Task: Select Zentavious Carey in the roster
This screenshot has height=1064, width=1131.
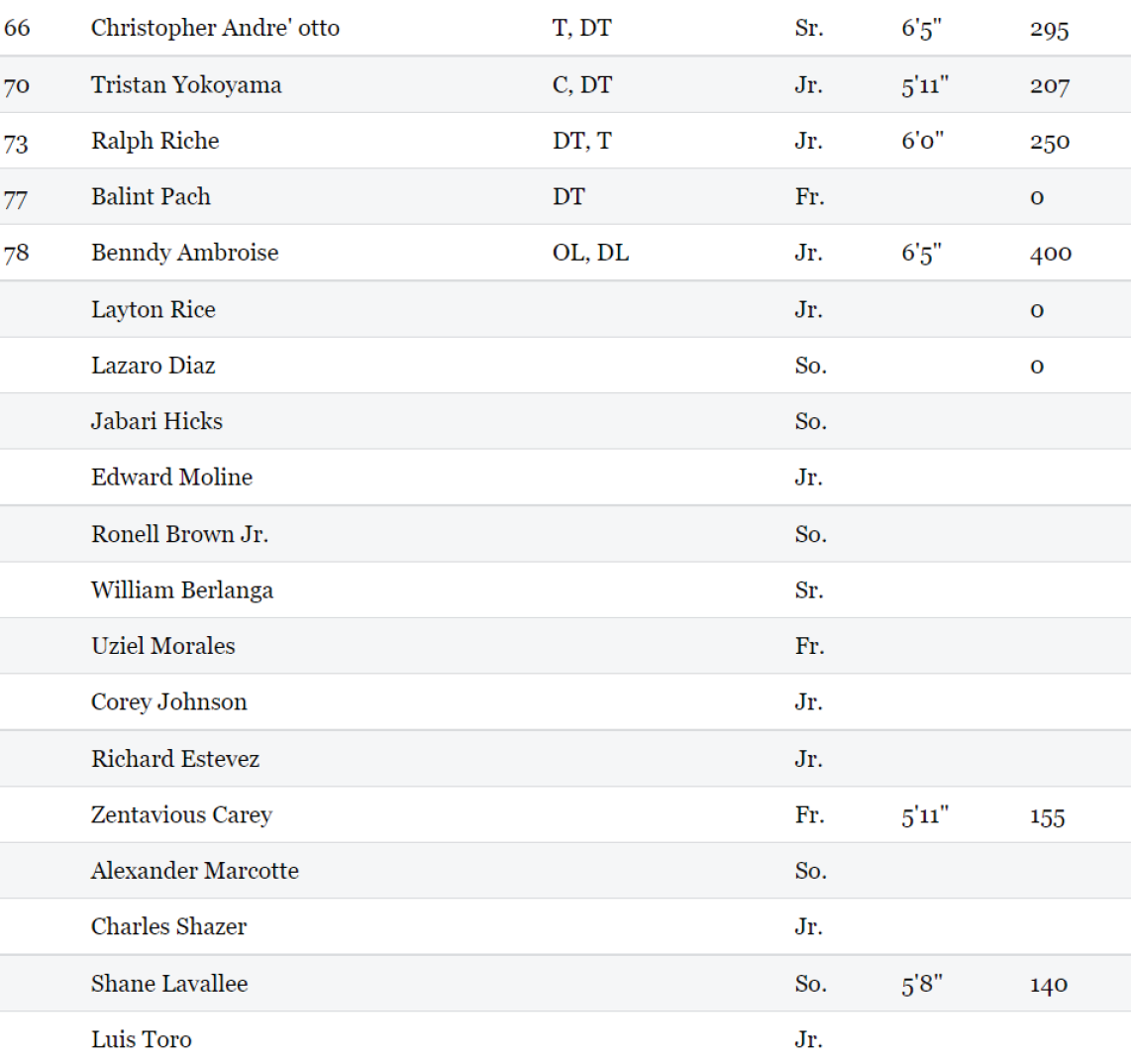Action: [x=181, y=815]
